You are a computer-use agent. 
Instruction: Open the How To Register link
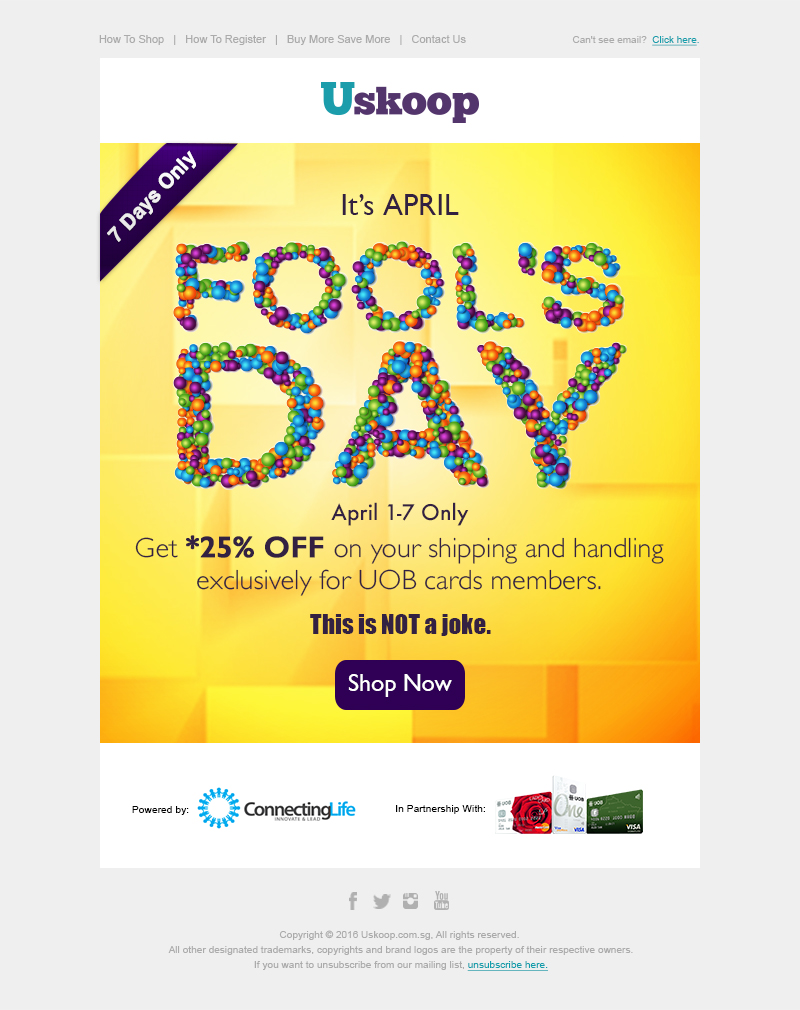pos(225,40)
